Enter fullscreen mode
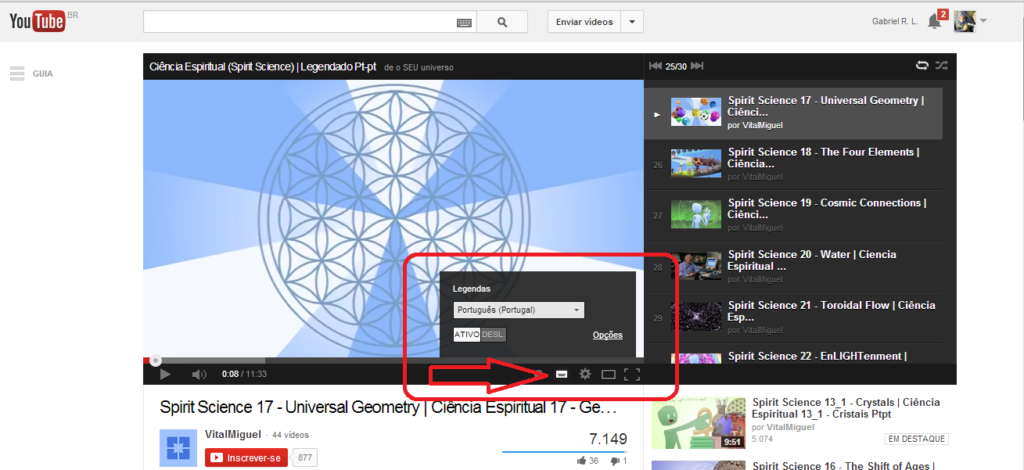Screen dimensions: 1024x470 pyautogui.click(x=632, y=374)
